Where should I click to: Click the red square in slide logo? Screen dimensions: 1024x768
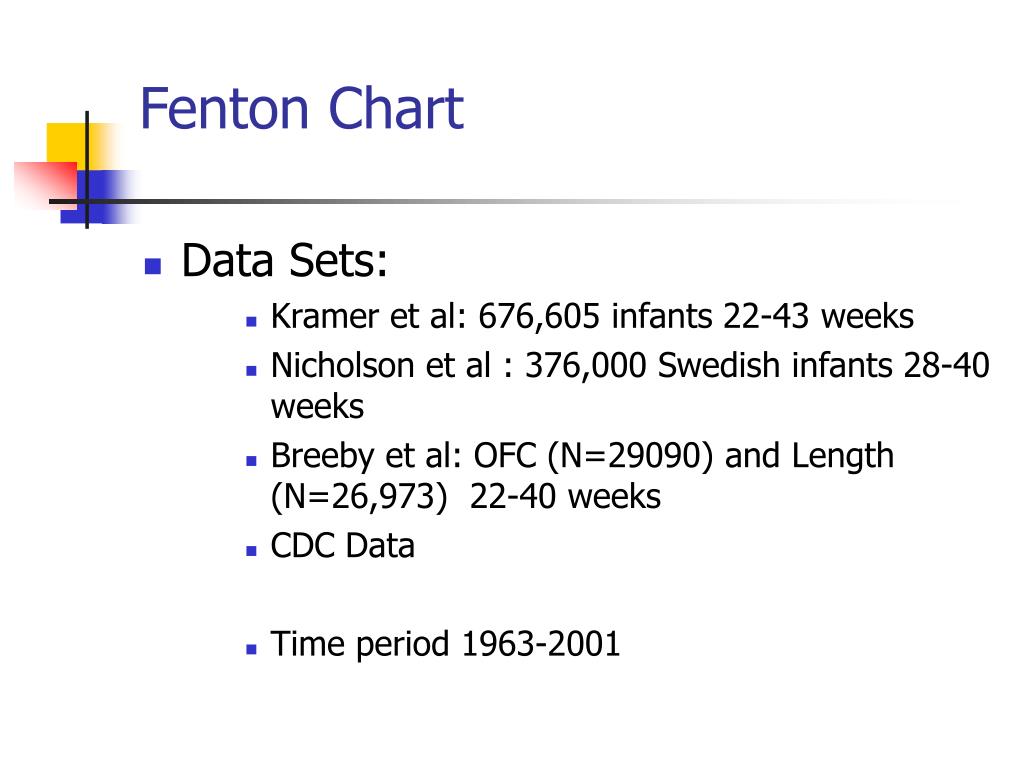click(46, 184)
